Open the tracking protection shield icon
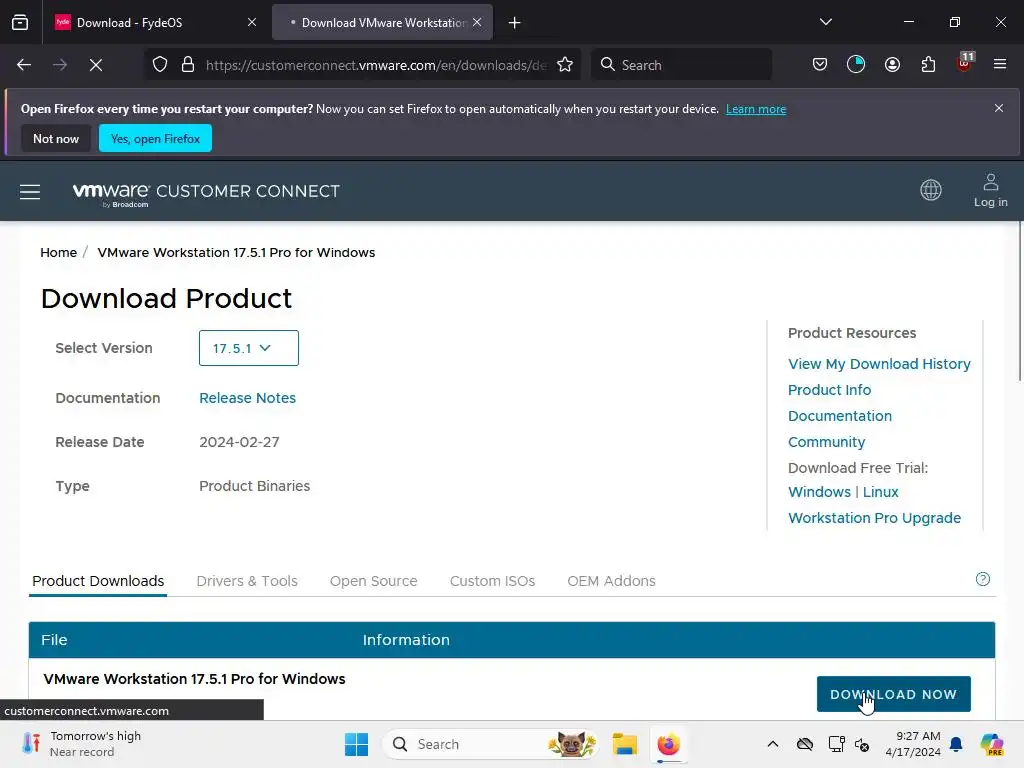The image size is (1024, 768). point(160,65)
